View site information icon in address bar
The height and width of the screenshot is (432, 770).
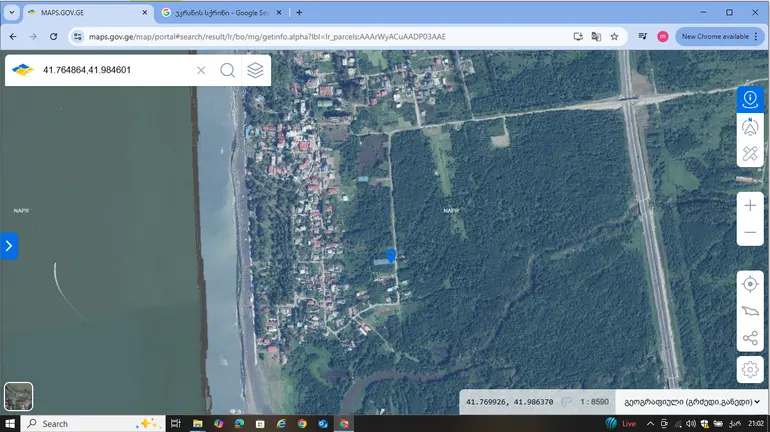coord(78,36)
